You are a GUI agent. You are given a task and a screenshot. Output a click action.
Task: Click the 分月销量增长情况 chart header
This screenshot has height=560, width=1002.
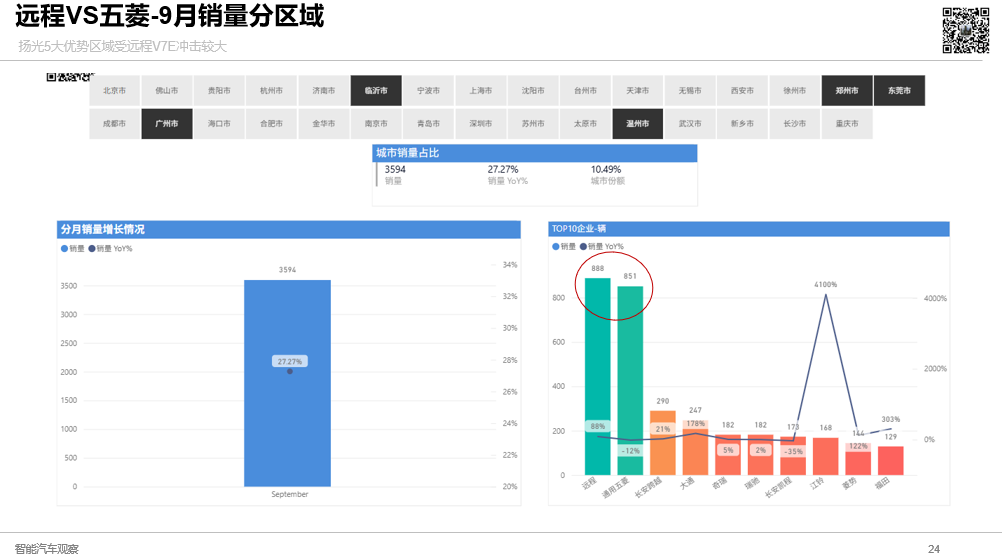289,229
